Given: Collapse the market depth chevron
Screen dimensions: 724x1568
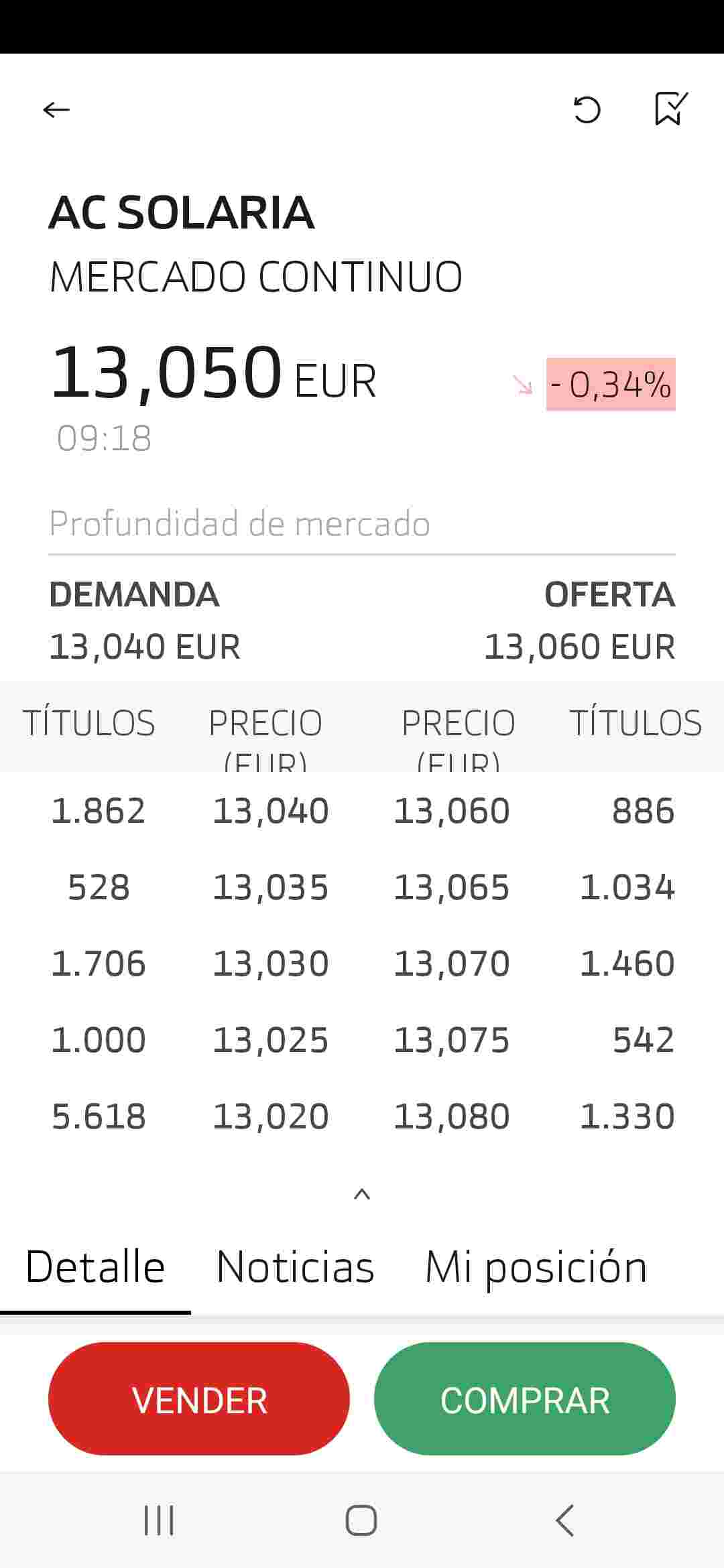Looking at the screenshot, I should pyautogui.click(x=362, y=1193).
